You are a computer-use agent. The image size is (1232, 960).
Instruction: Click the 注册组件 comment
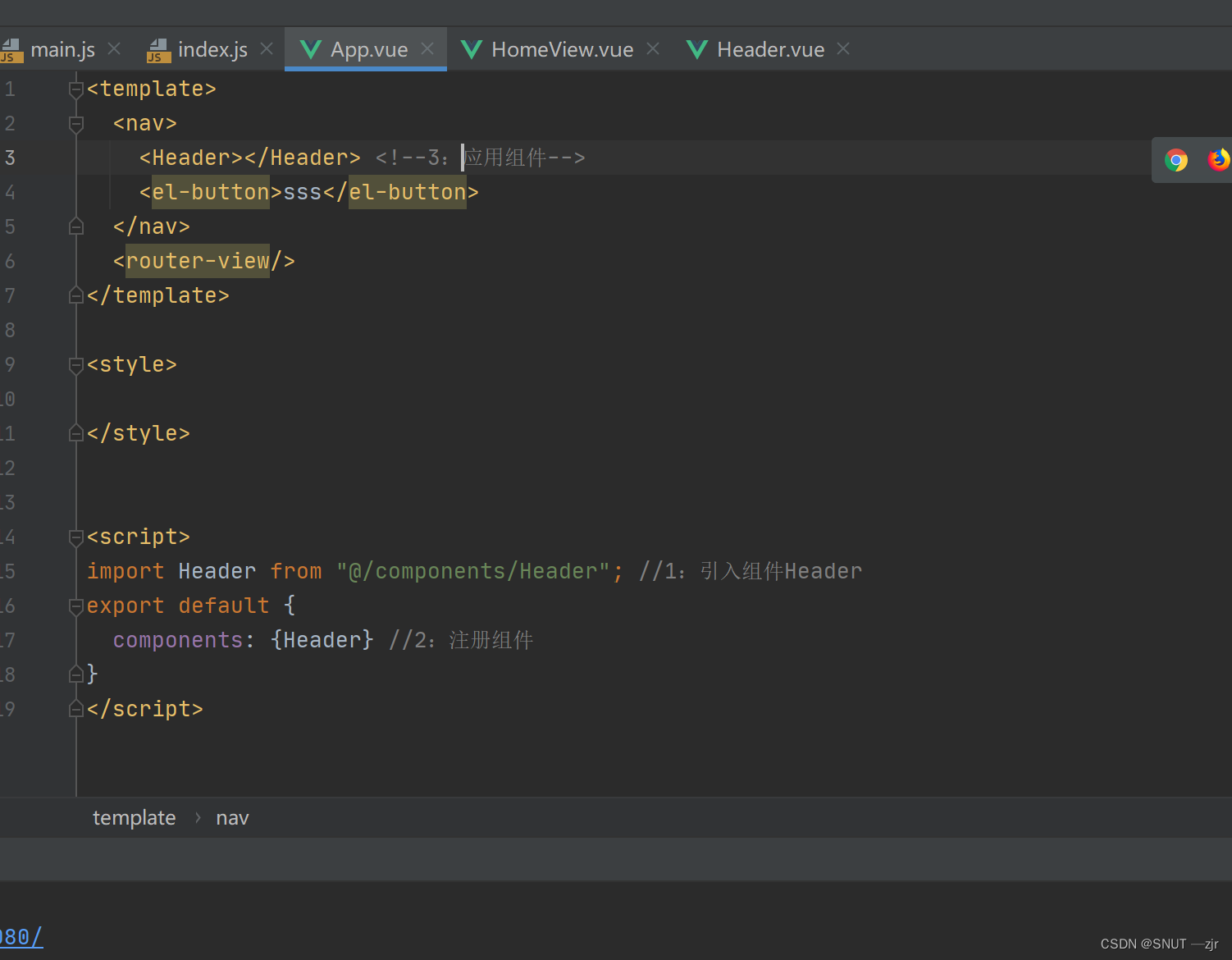point(491,640)
